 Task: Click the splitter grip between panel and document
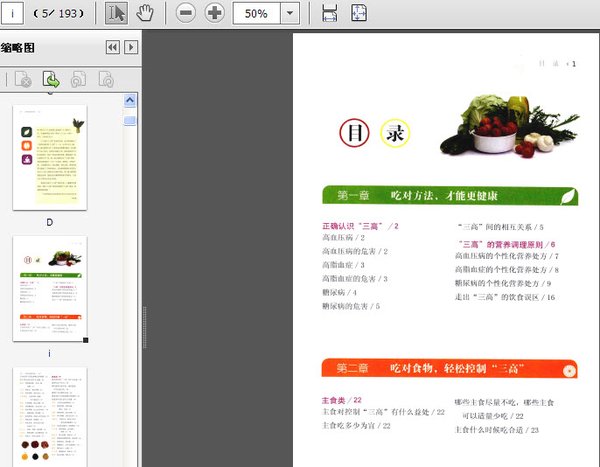(x=145, y=327)
